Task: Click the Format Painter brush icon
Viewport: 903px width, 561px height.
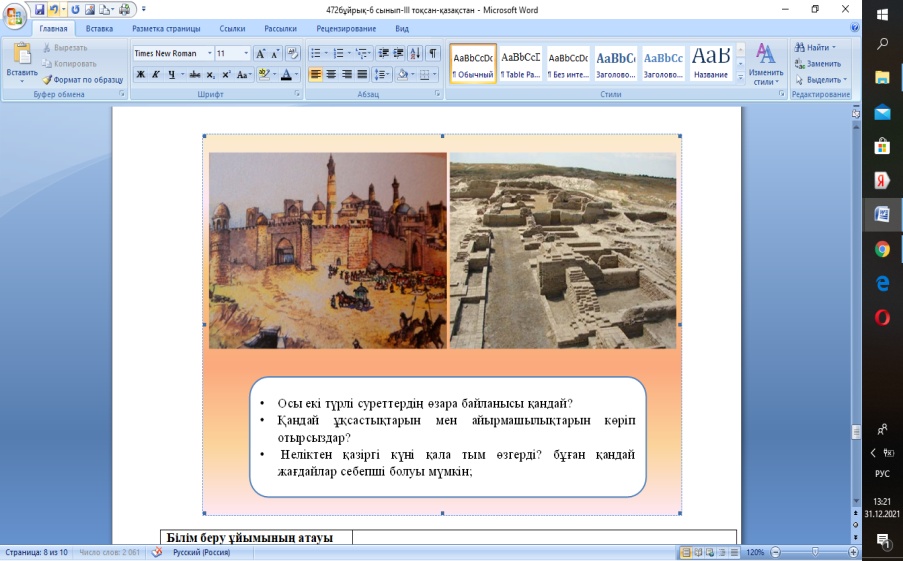Action: [x=47, y=79]
